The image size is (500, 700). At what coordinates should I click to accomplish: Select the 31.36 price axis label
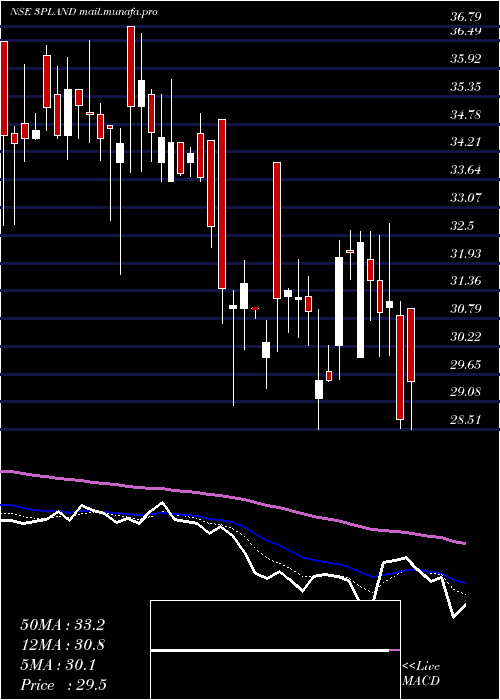[x=466, y=281]
